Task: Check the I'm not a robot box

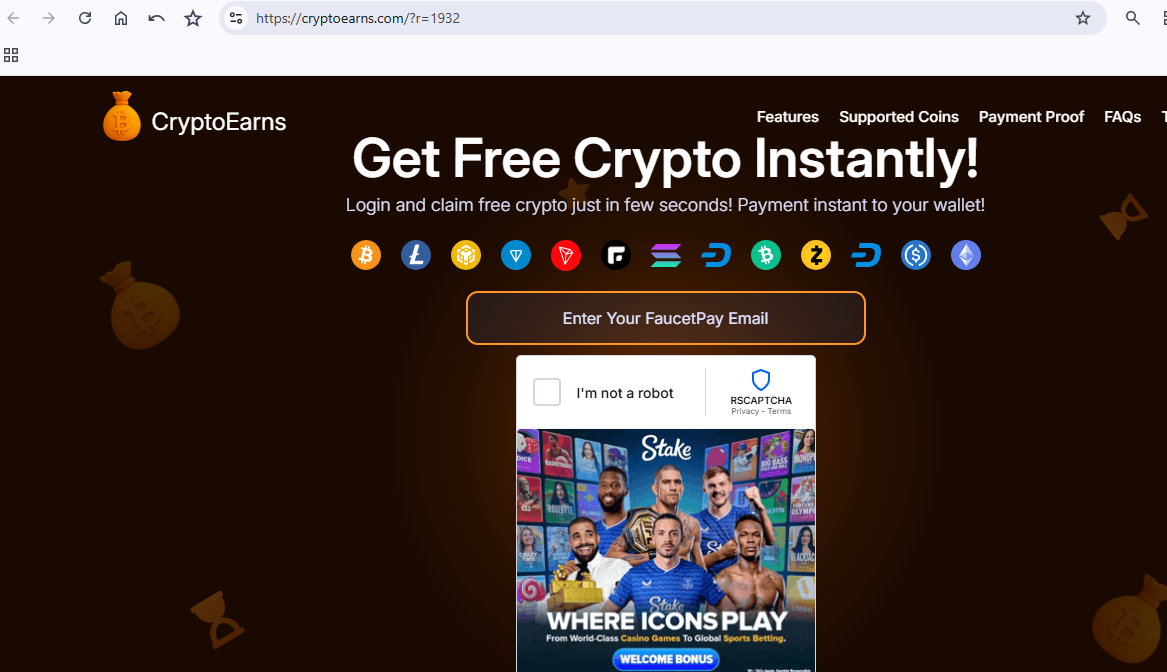Action: pyautogui.click(x=546, y=391)
